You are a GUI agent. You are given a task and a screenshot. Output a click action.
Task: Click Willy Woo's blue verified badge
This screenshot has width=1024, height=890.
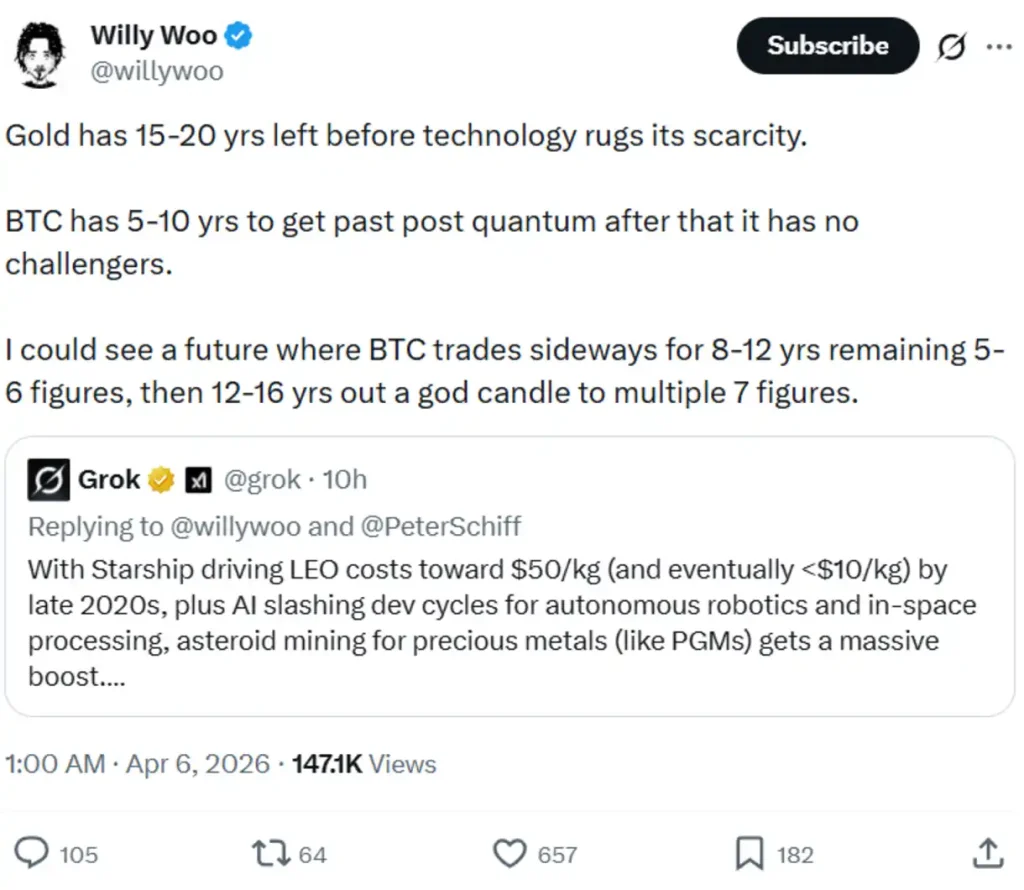coord(238,34)
